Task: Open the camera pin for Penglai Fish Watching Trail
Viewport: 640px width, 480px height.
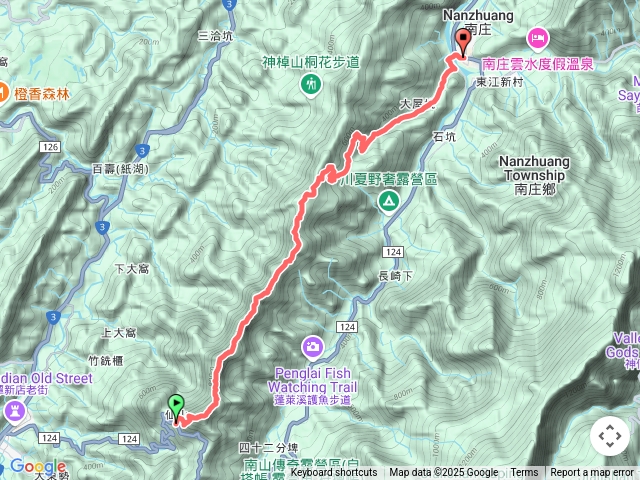Action: click(x=312, y=348)
